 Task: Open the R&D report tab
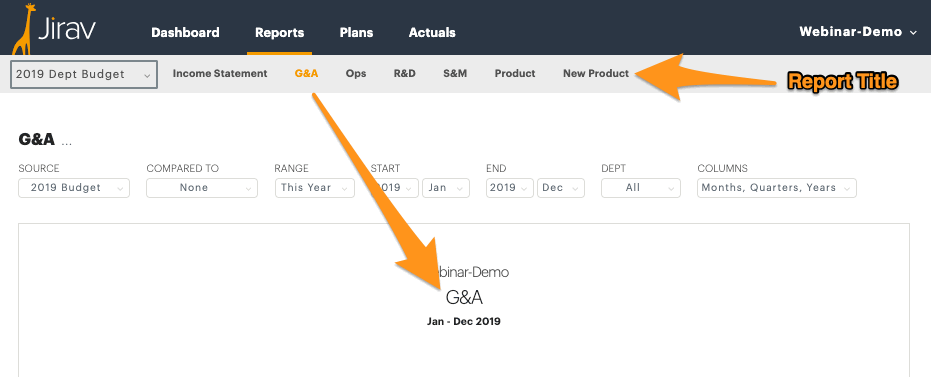[404, 74]
